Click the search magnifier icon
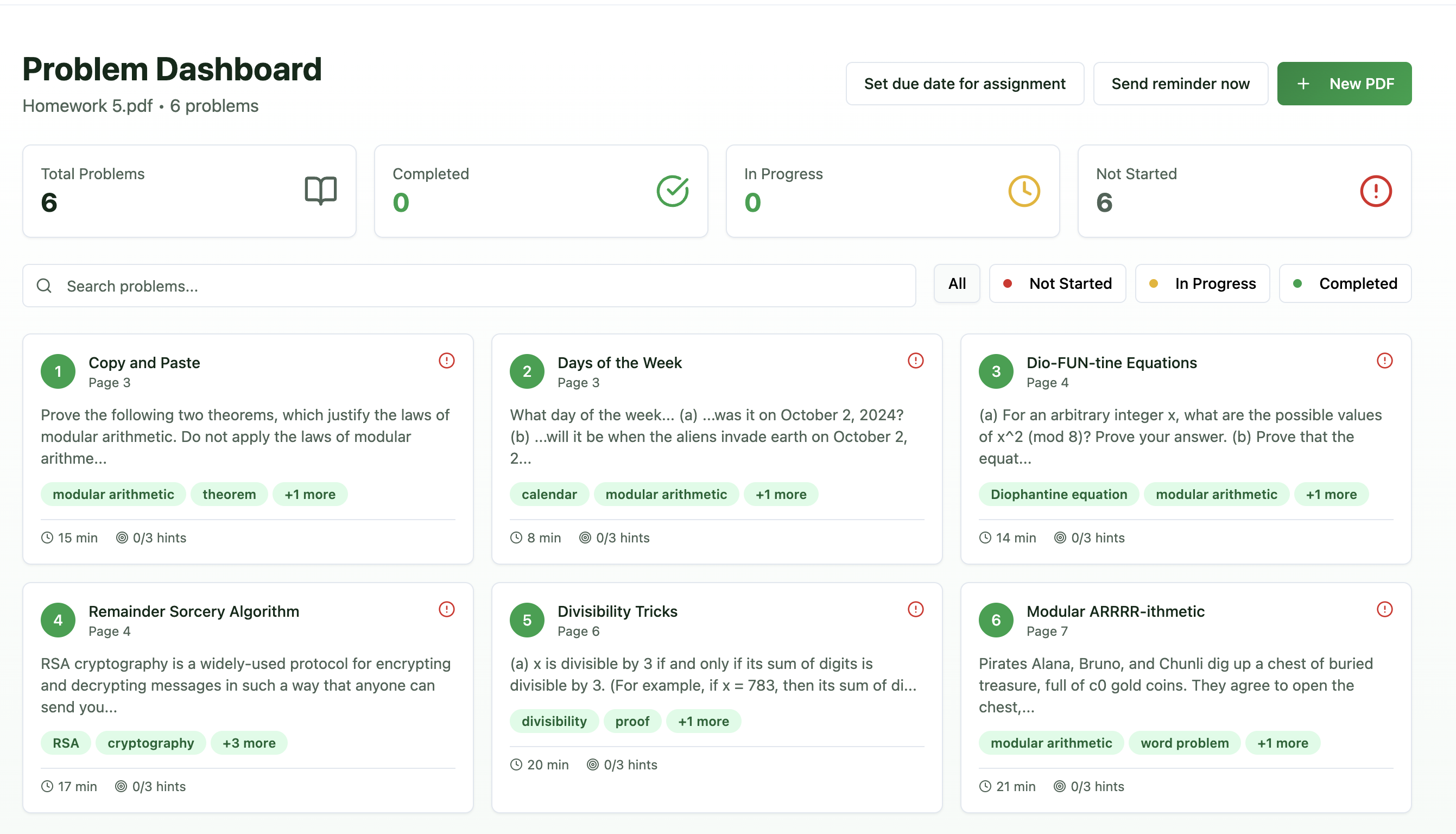 pyautogui.click(x=44, y=285)
